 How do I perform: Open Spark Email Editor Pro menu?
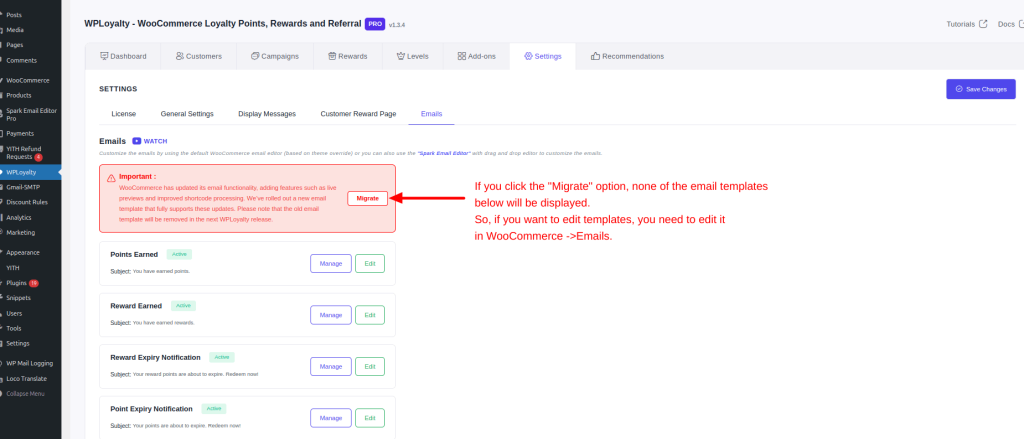pyautogui.click(x=31, y=114)
